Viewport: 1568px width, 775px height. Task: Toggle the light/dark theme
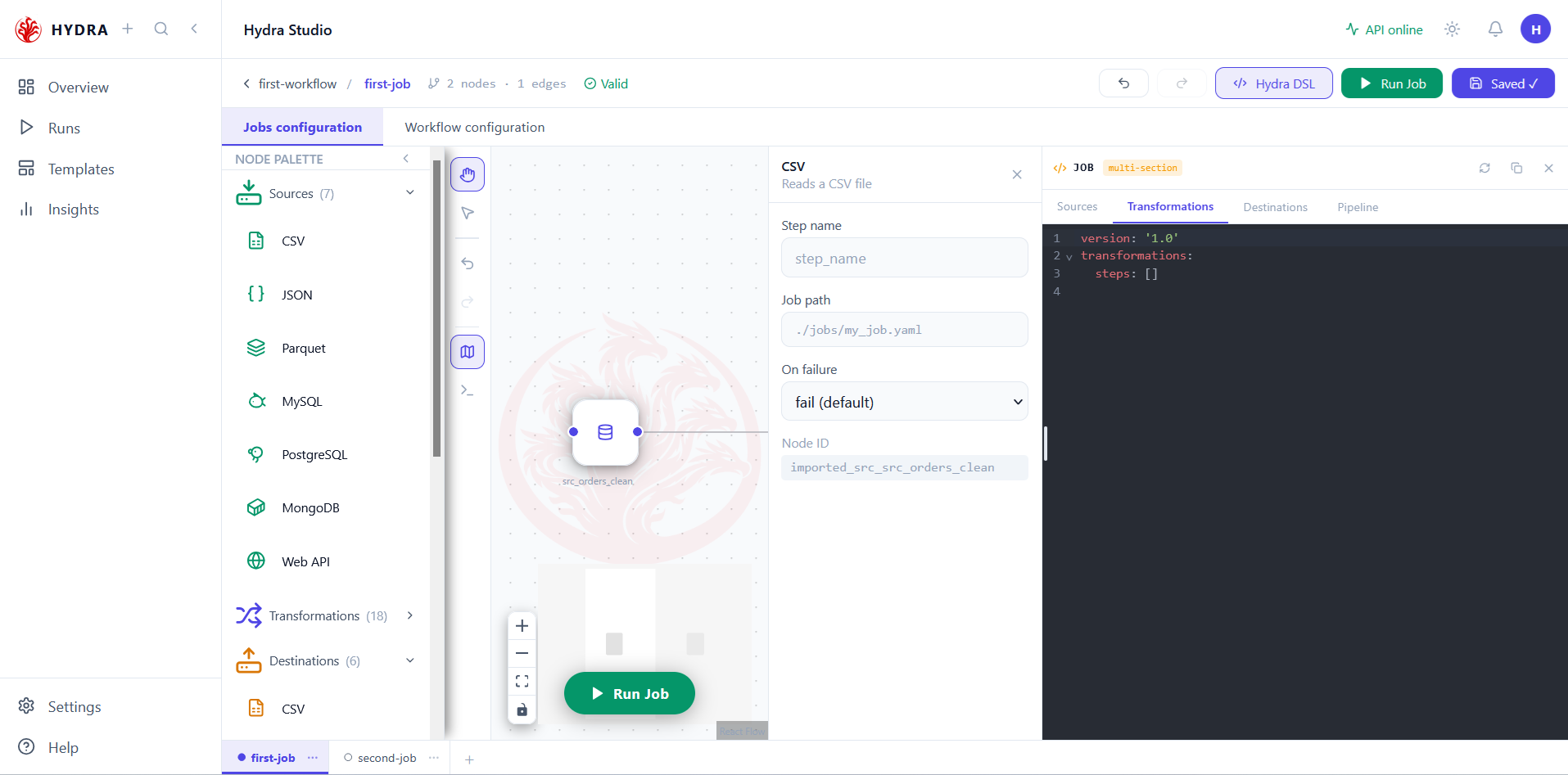click(x=1453, y=29)
